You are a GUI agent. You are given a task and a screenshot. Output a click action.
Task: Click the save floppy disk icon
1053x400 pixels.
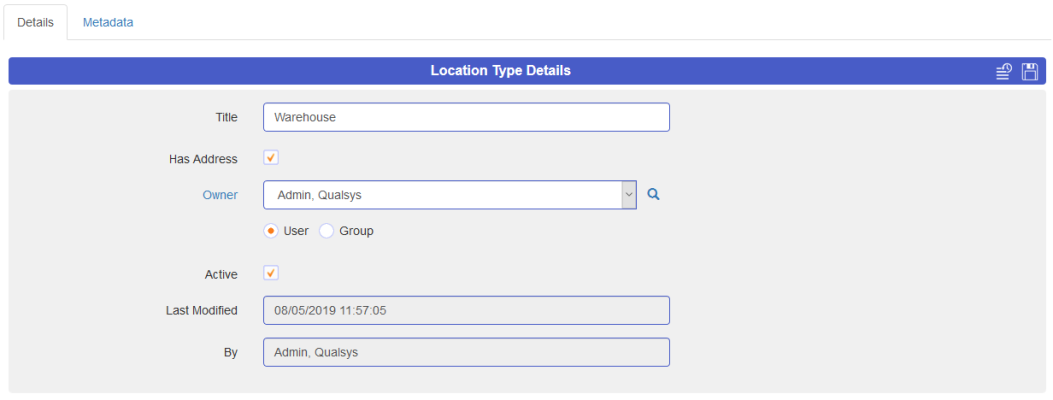pyautogui.click(x=1029, y=72)
